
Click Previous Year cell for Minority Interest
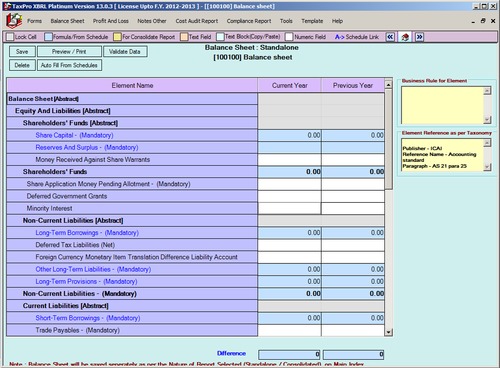click(353, 208)
